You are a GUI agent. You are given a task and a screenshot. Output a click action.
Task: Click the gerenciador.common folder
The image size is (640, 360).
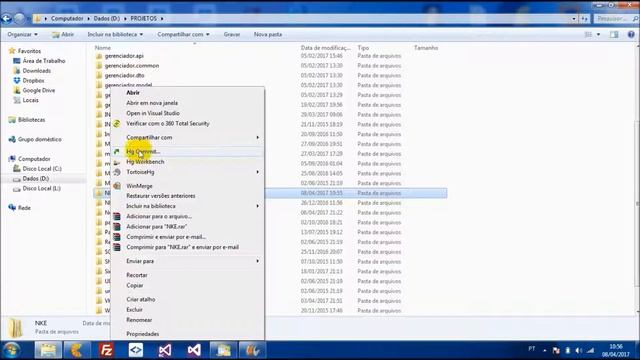(132, 65)
